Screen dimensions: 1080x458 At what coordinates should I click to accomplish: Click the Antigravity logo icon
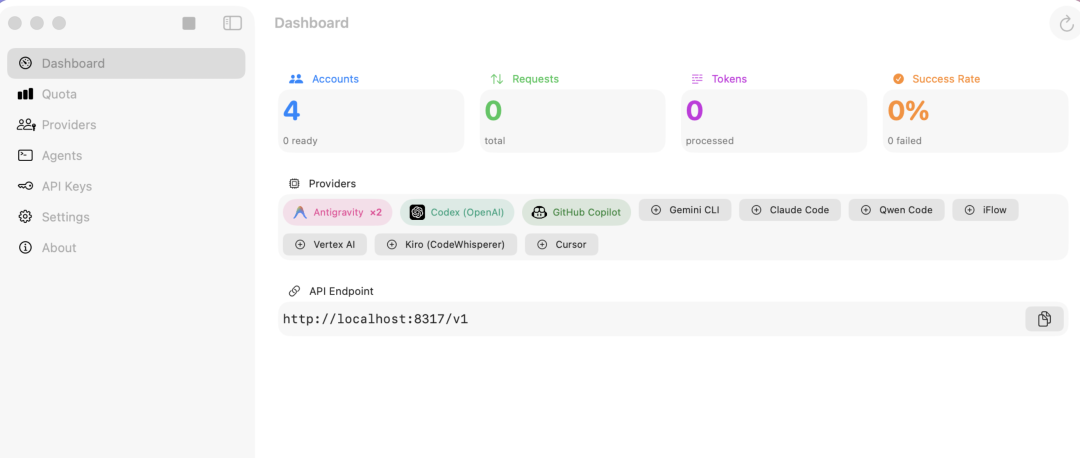click(x=300, y=212)
